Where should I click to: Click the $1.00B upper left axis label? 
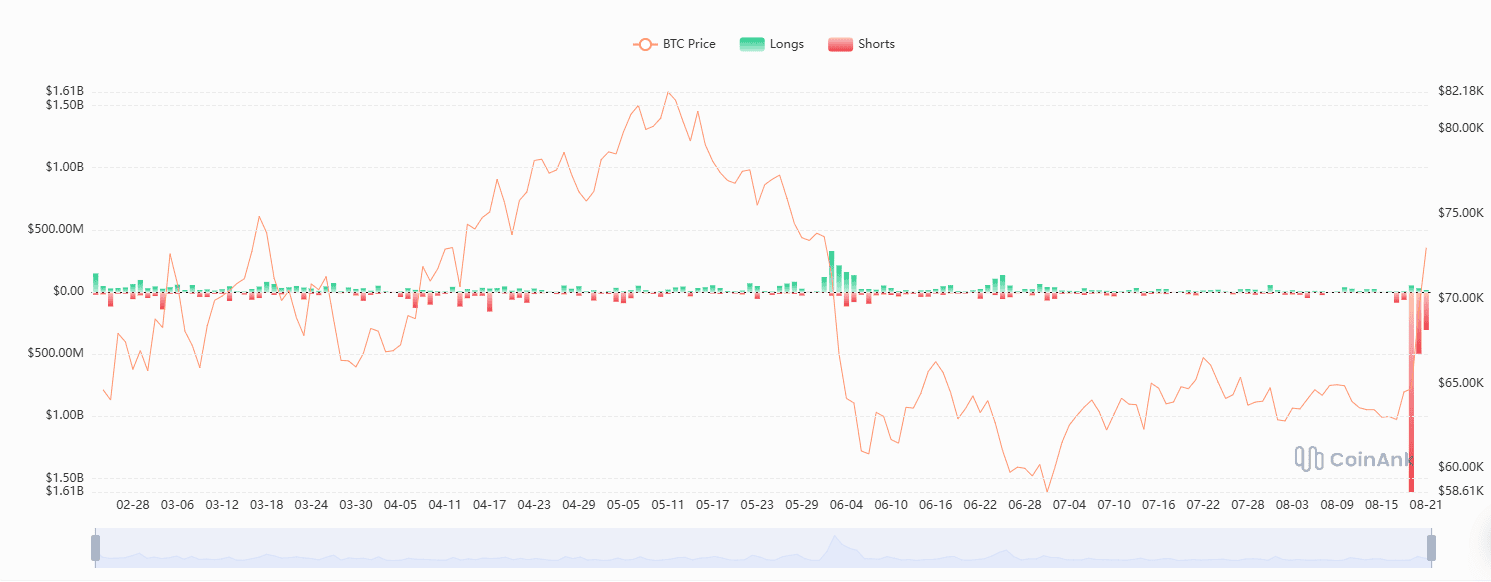click(64, 167)
